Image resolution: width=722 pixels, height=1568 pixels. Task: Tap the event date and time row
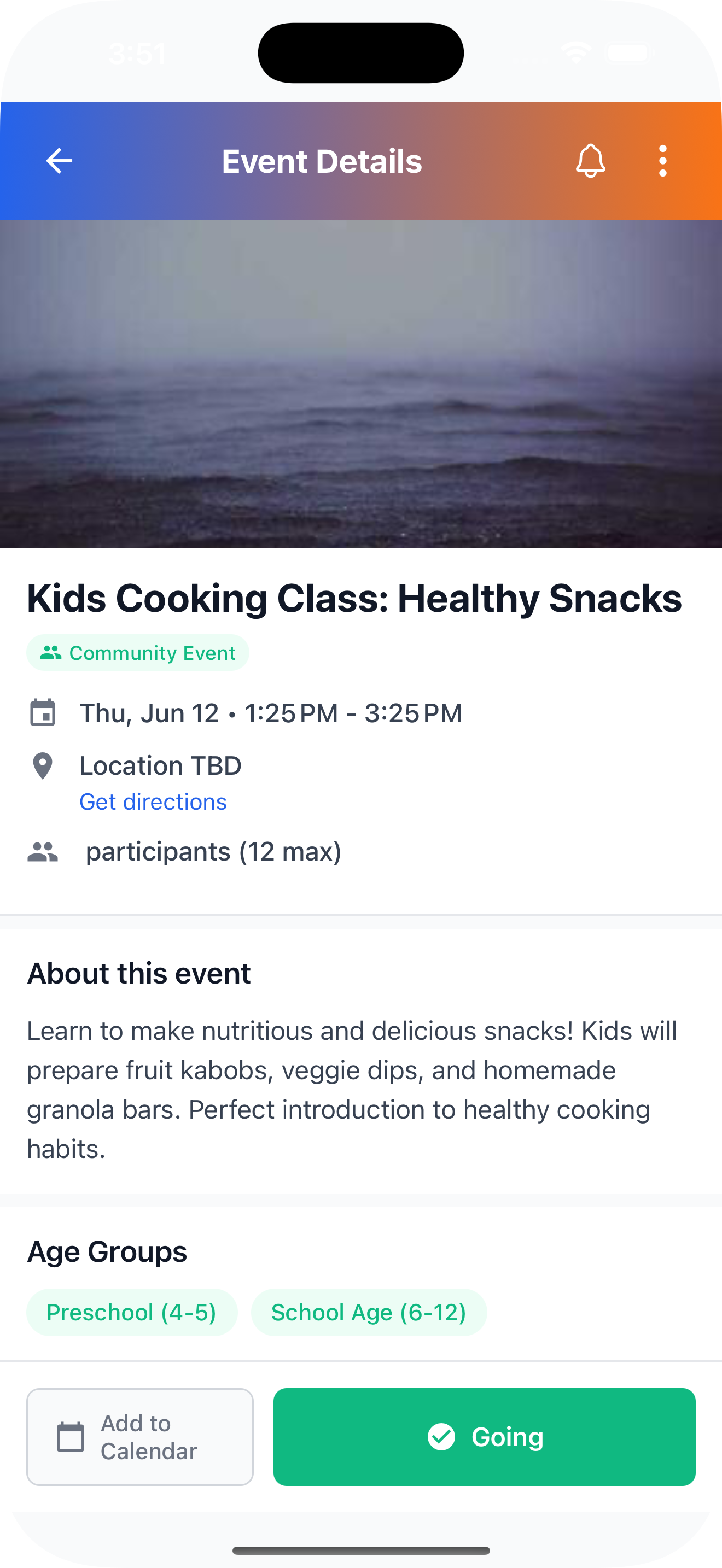[x=271, y=713]
